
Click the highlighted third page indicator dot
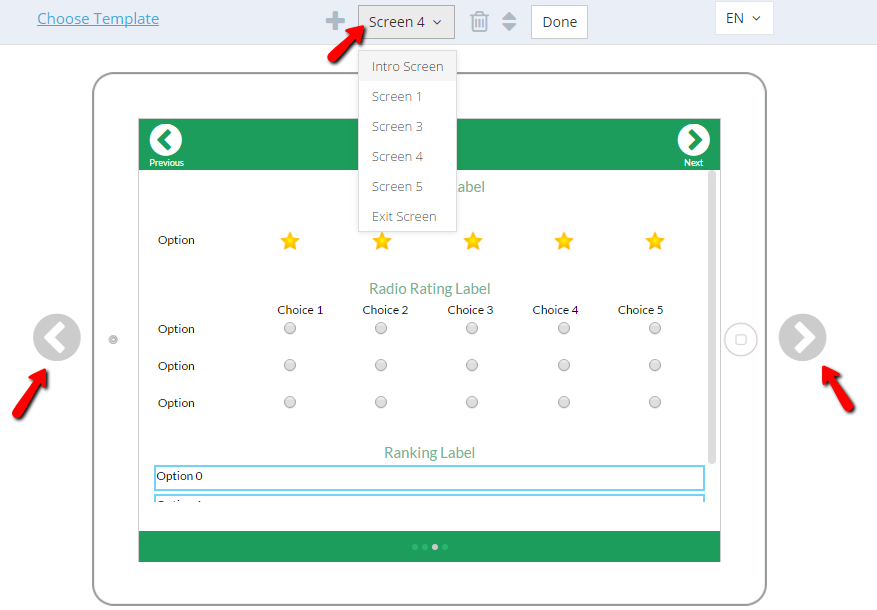point(435,547)
